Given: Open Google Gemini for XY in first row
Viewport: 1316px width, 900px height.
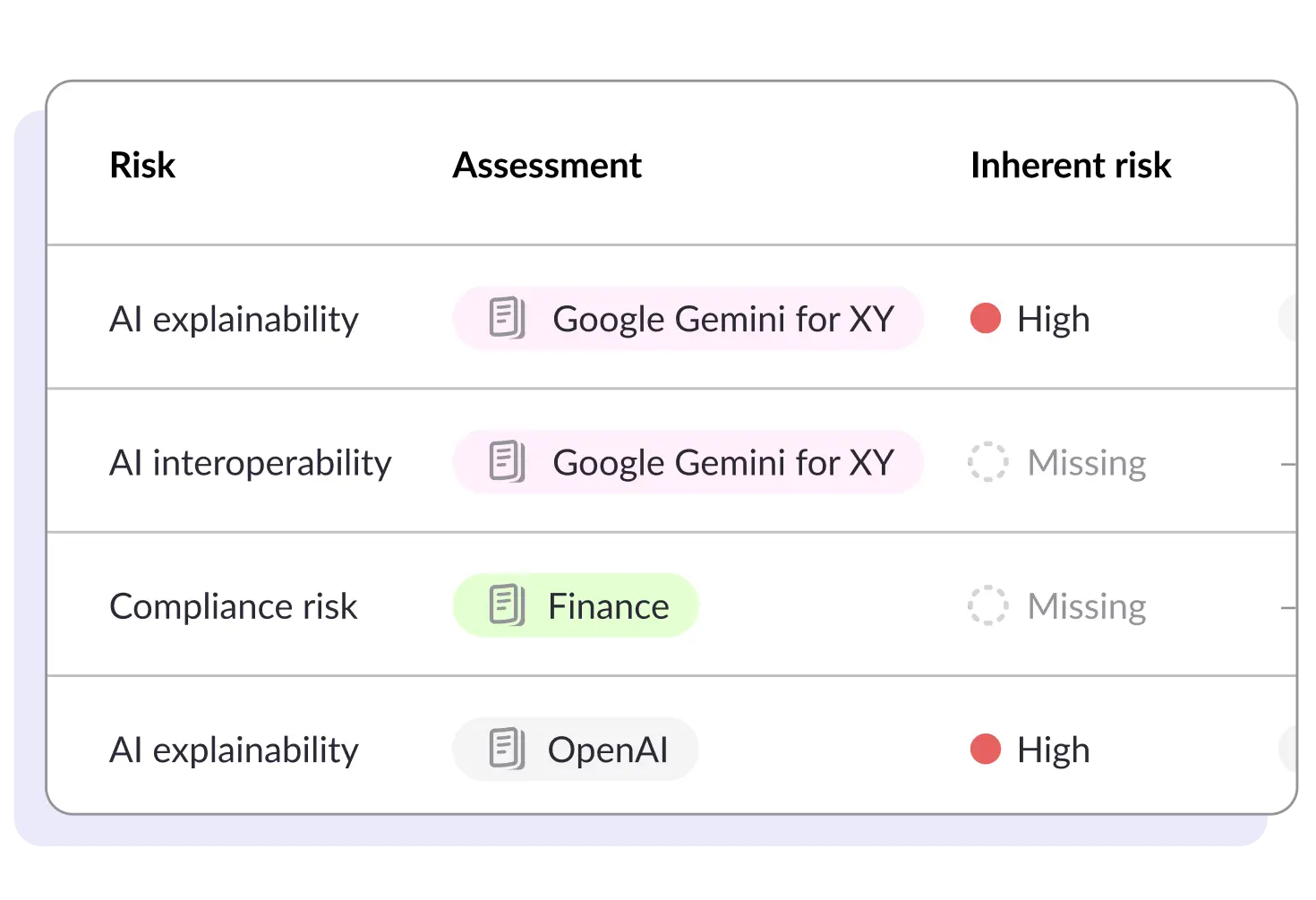Looking at the screenshot, I should (x=688, y=319).
